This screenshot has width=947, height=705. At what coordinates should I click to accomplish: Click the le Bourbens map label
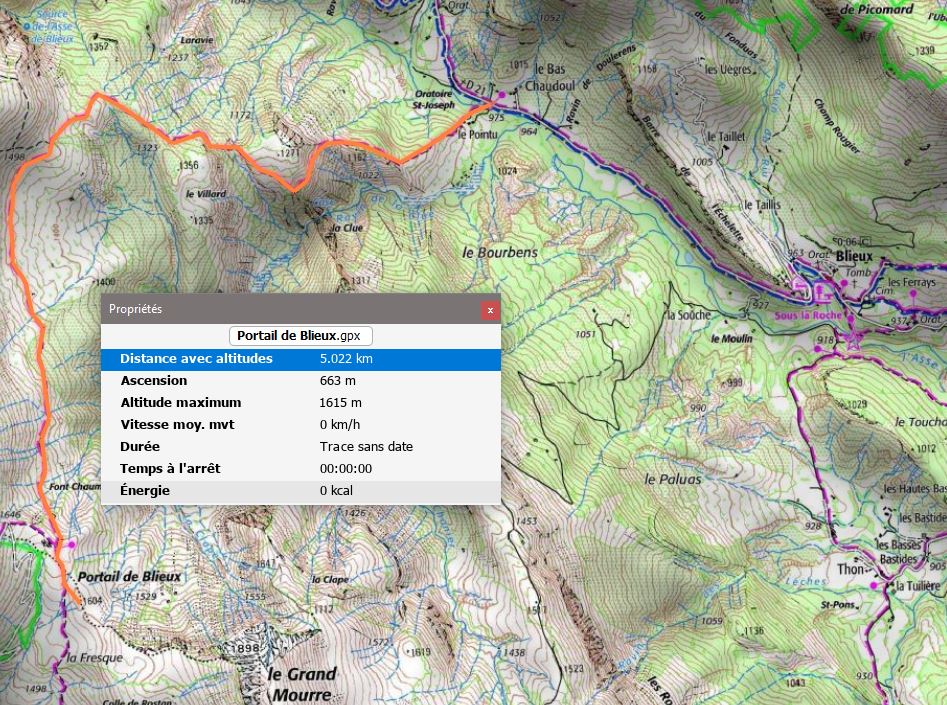[x=500, y=252]
